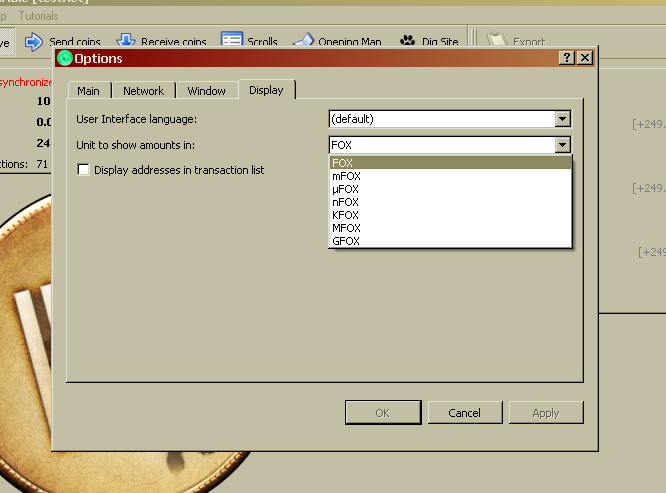Screen dimensions: 666x493
Task: Close the Options dialog
Action: 585,58
